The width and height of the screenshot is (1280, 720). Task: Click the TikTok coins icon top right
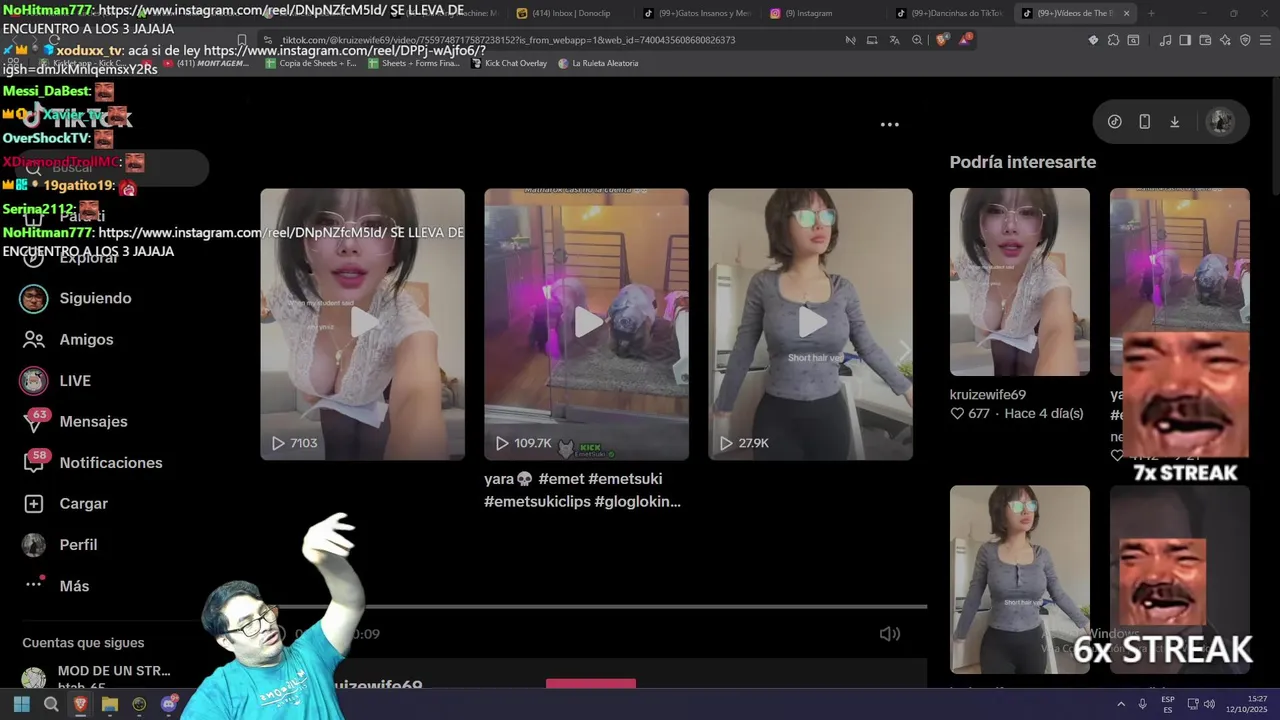(1115, 122)
